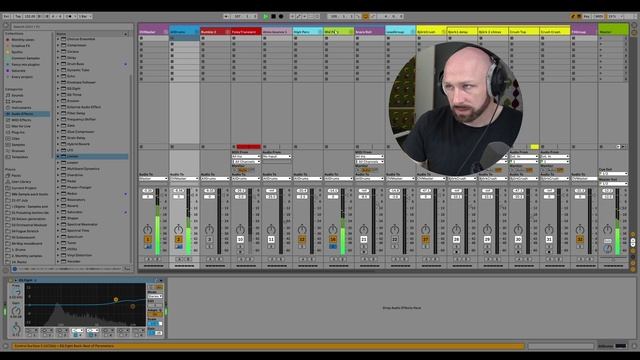Click the red collection tag in the browser
This screenshot has height=360, width=640.
pyautogui.click(x=7, y=40)
